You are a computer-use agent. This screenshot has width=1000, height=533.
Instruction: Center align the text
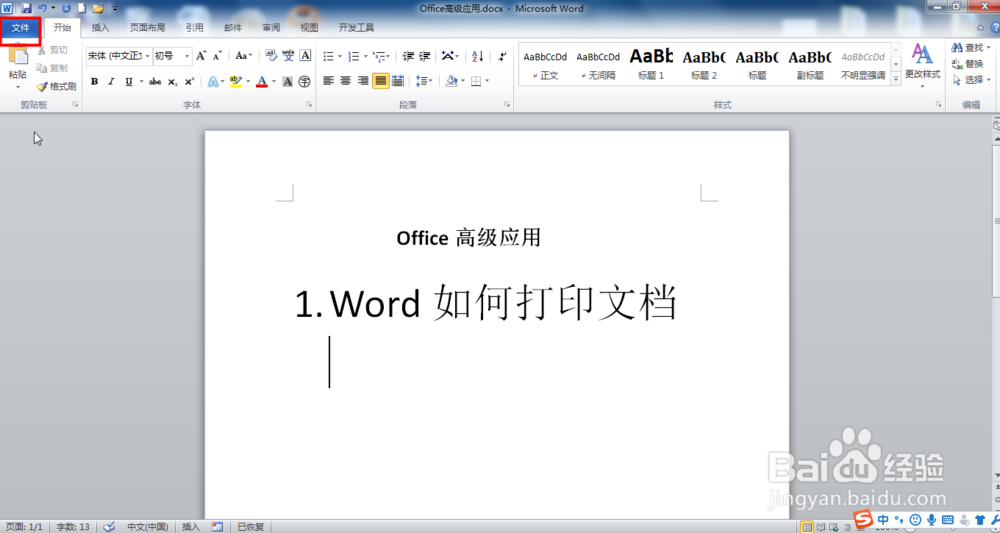[346, 81]
